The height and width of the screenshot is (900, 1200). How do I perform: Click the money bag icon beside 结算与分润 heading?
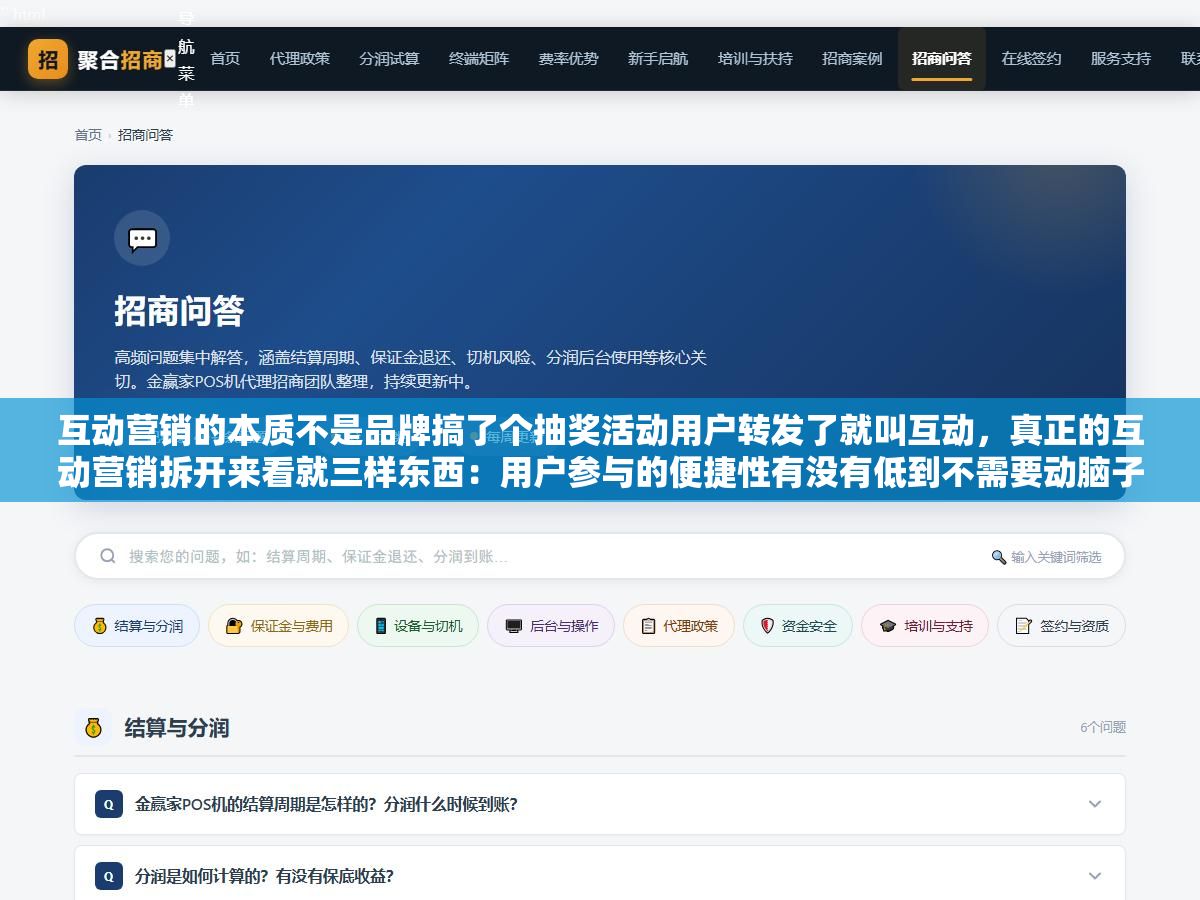pos(93,727)
